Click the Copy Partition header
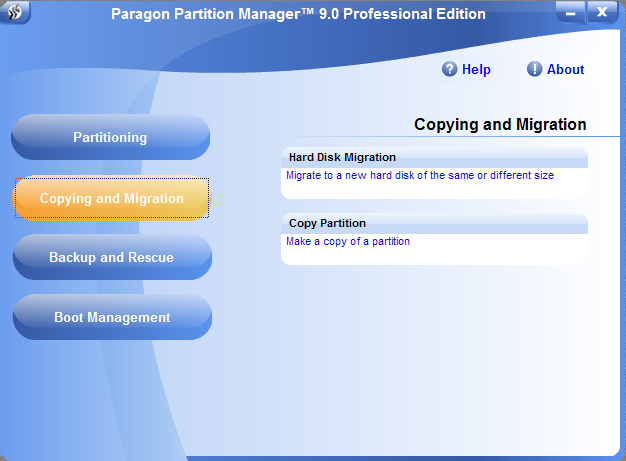The height and width of the screenshot is (461, 626). (x=328, y=223)
